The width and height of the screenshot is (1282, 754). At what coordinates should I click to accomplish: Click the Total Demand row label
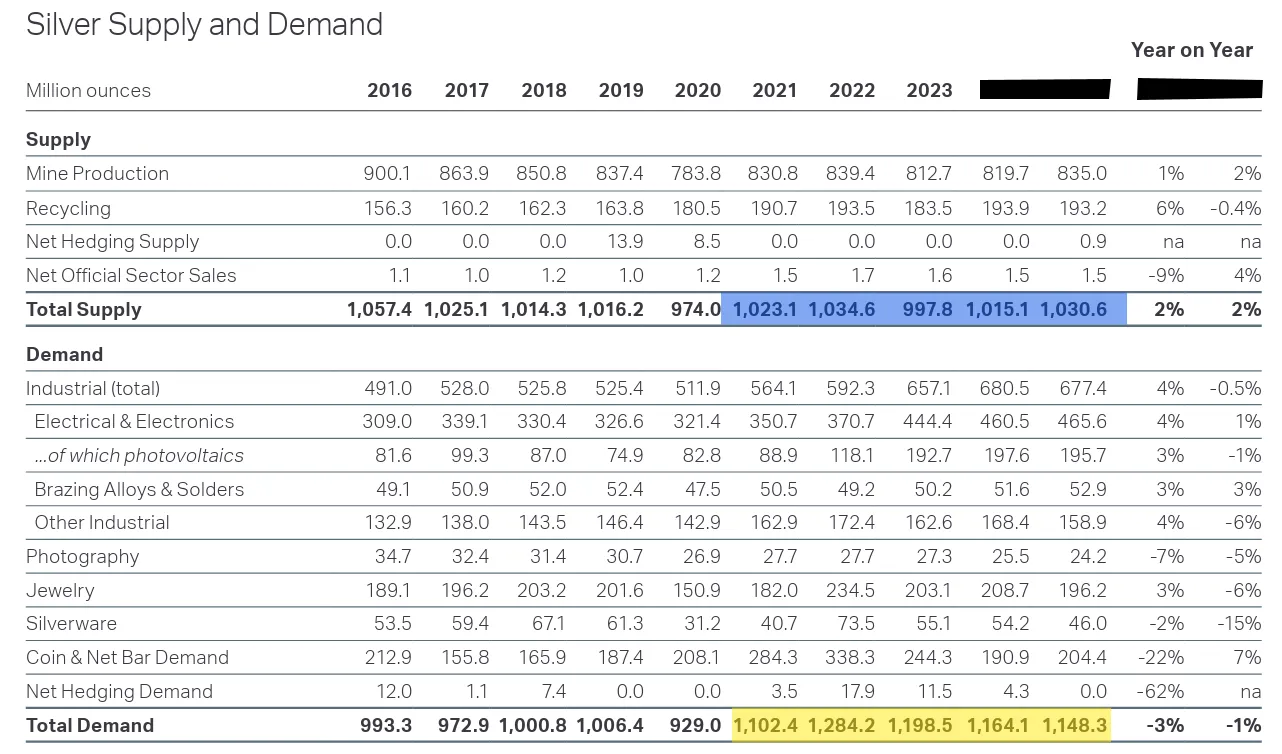click(x=90, y=725)
